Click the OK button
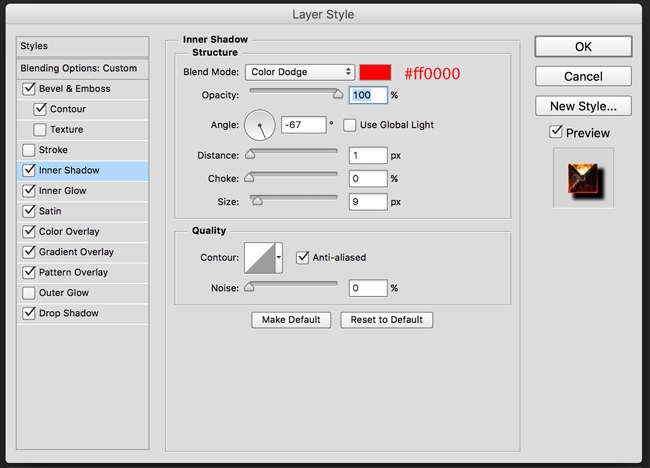The width and height of the screenshot is (650, 468). (x=583, y=46)
